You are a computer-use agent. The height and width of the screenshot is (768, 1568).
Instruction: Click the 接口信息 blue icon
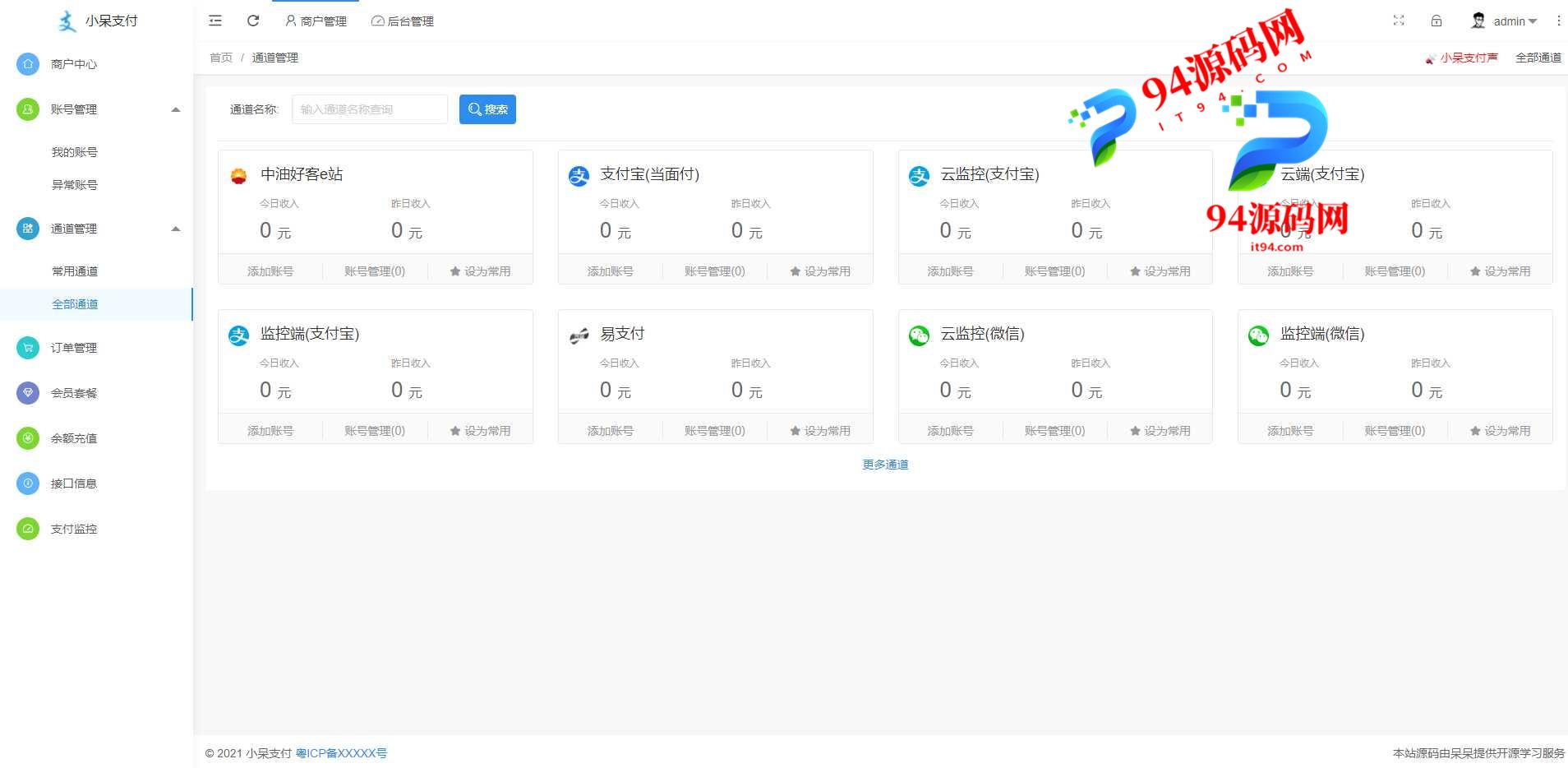point(28,483)
